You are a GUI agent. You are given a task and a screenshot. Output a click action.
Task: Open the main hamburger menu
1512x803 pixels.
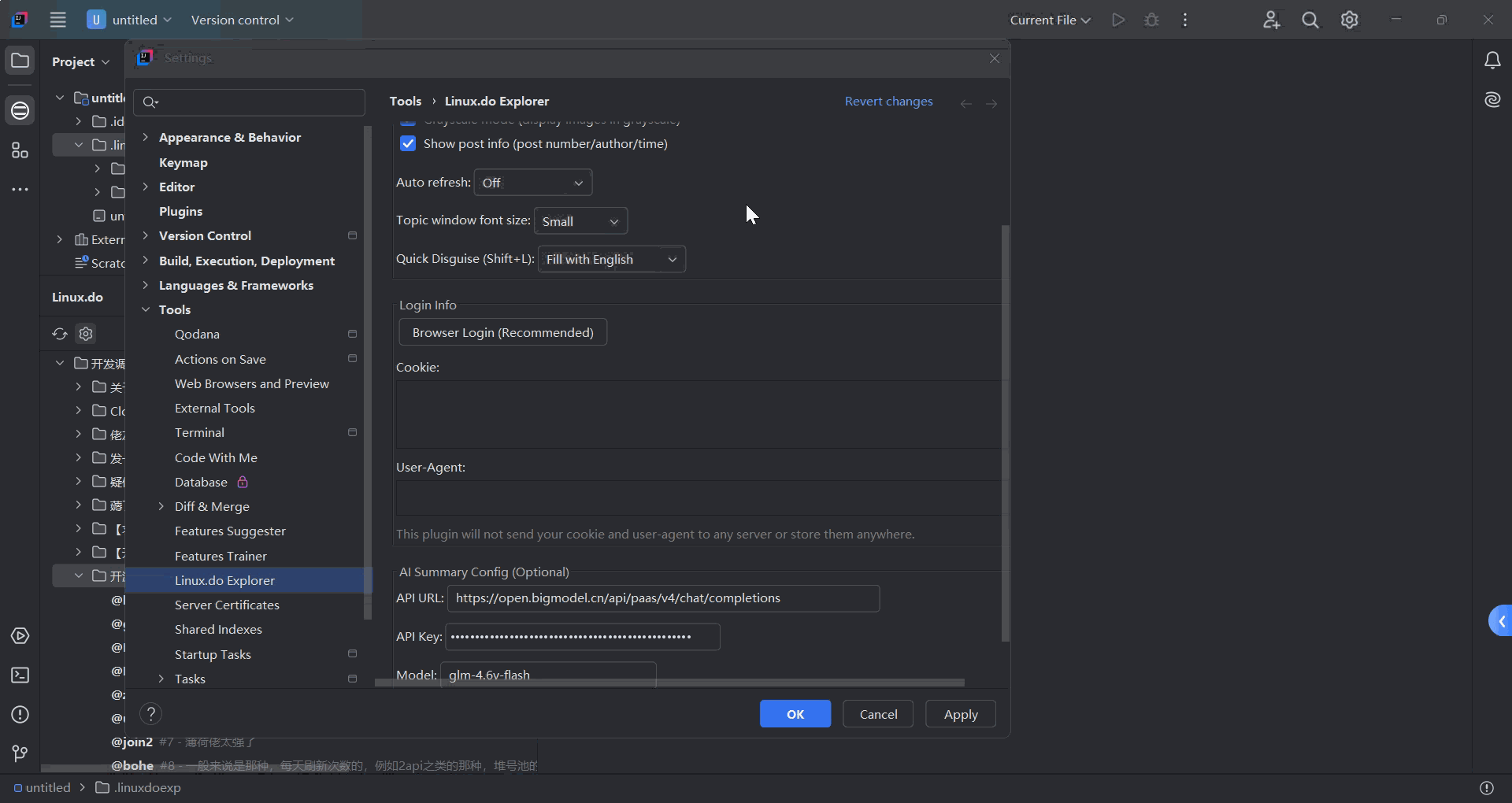57,20
